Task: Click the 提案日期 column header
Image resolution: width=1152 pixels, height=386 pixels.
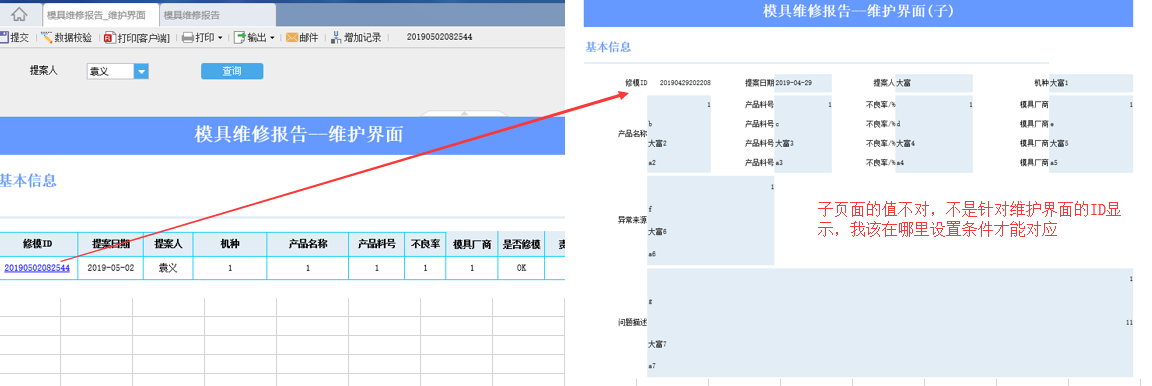Action: point(110,244)
